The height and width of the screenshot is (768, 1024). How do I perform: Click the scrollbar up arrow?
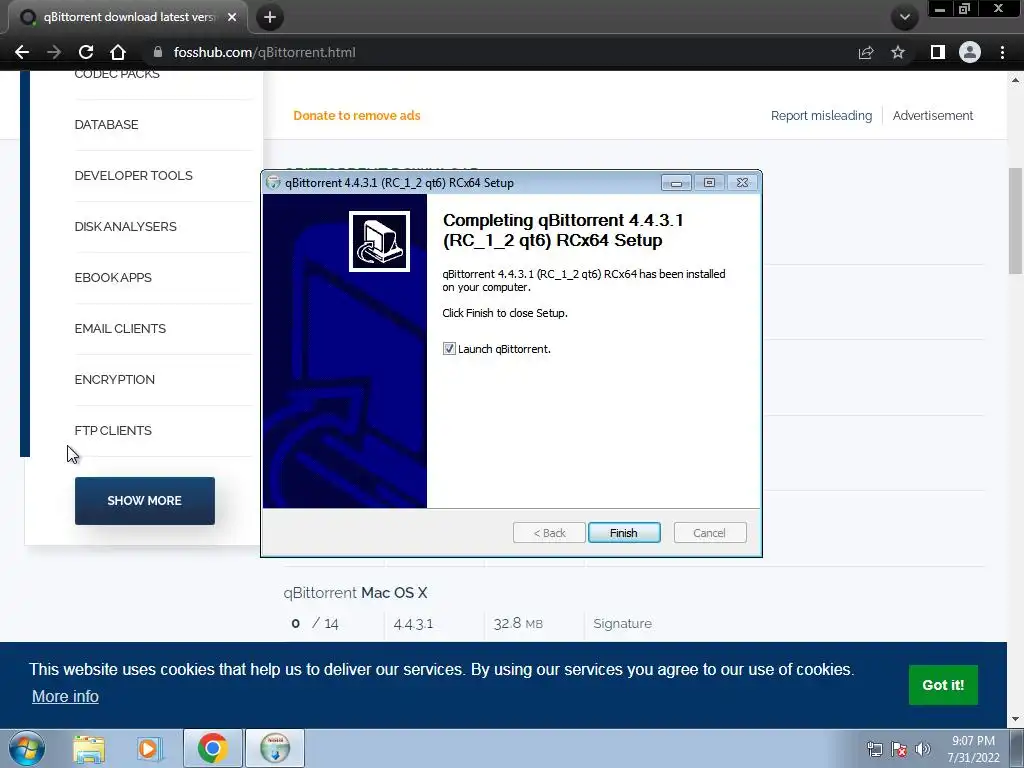tap(1015, 80)
